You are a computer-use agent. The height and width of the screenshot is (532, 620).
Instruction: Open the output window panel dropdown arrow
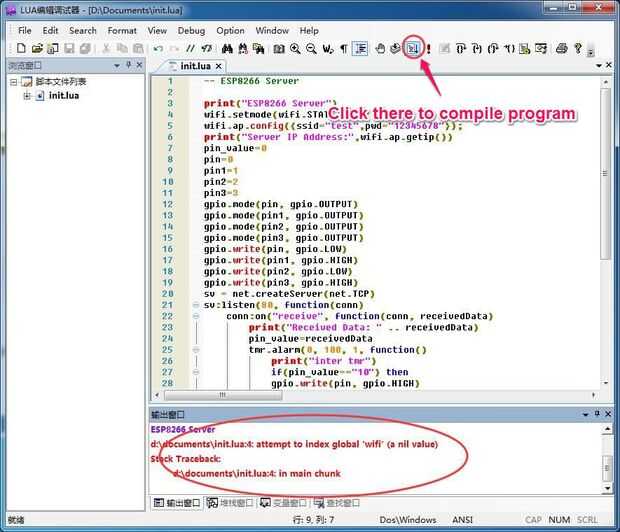pyautogui.click(x=586, y=414)
